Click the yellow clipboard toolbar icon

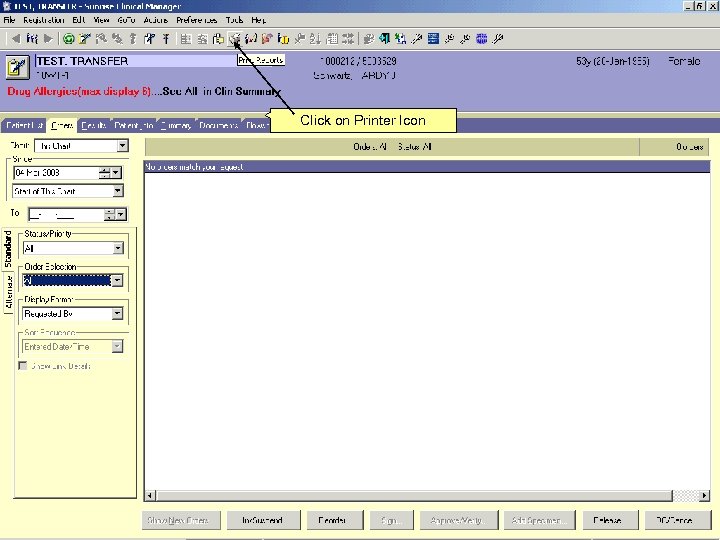pos(218,39)
